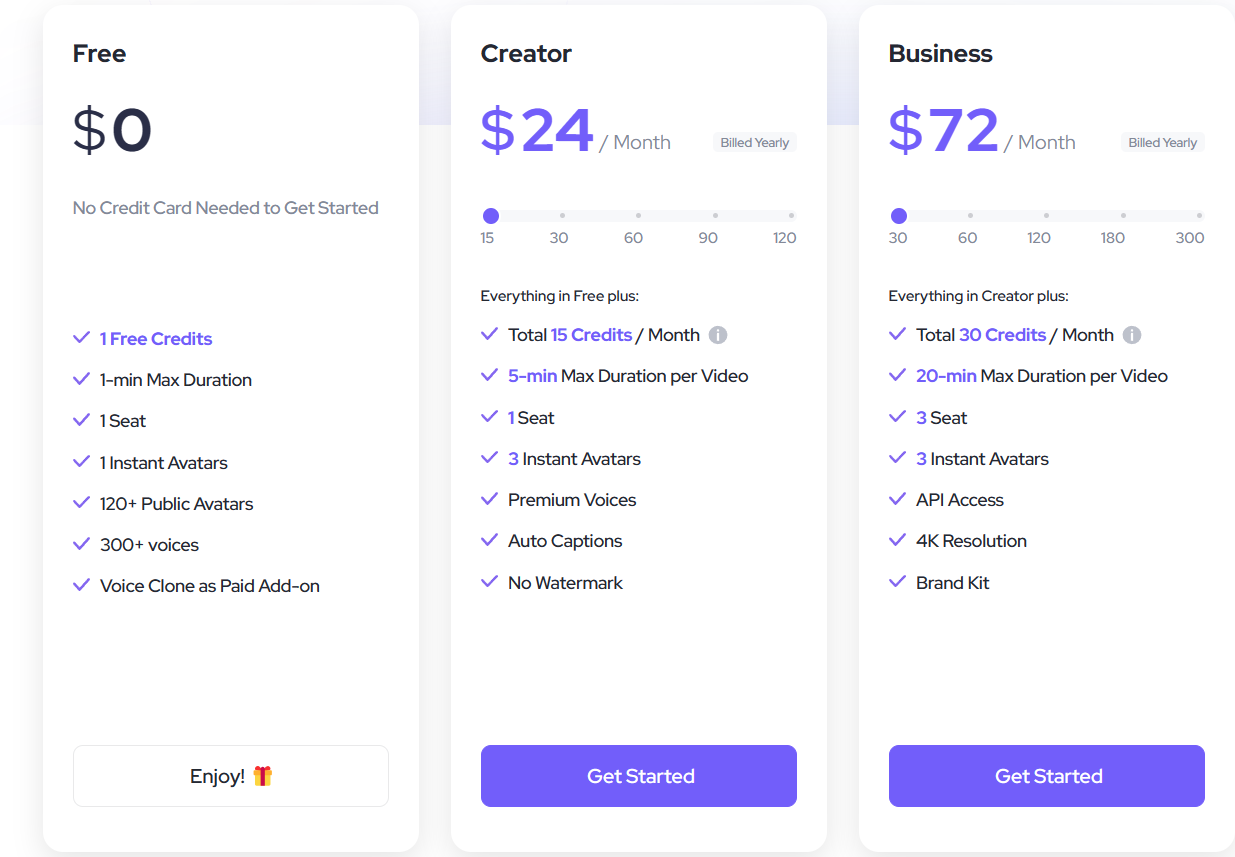Select the 60 mark on Creator slider
This screenshot has width=1235, height=857.
point(638,216)
